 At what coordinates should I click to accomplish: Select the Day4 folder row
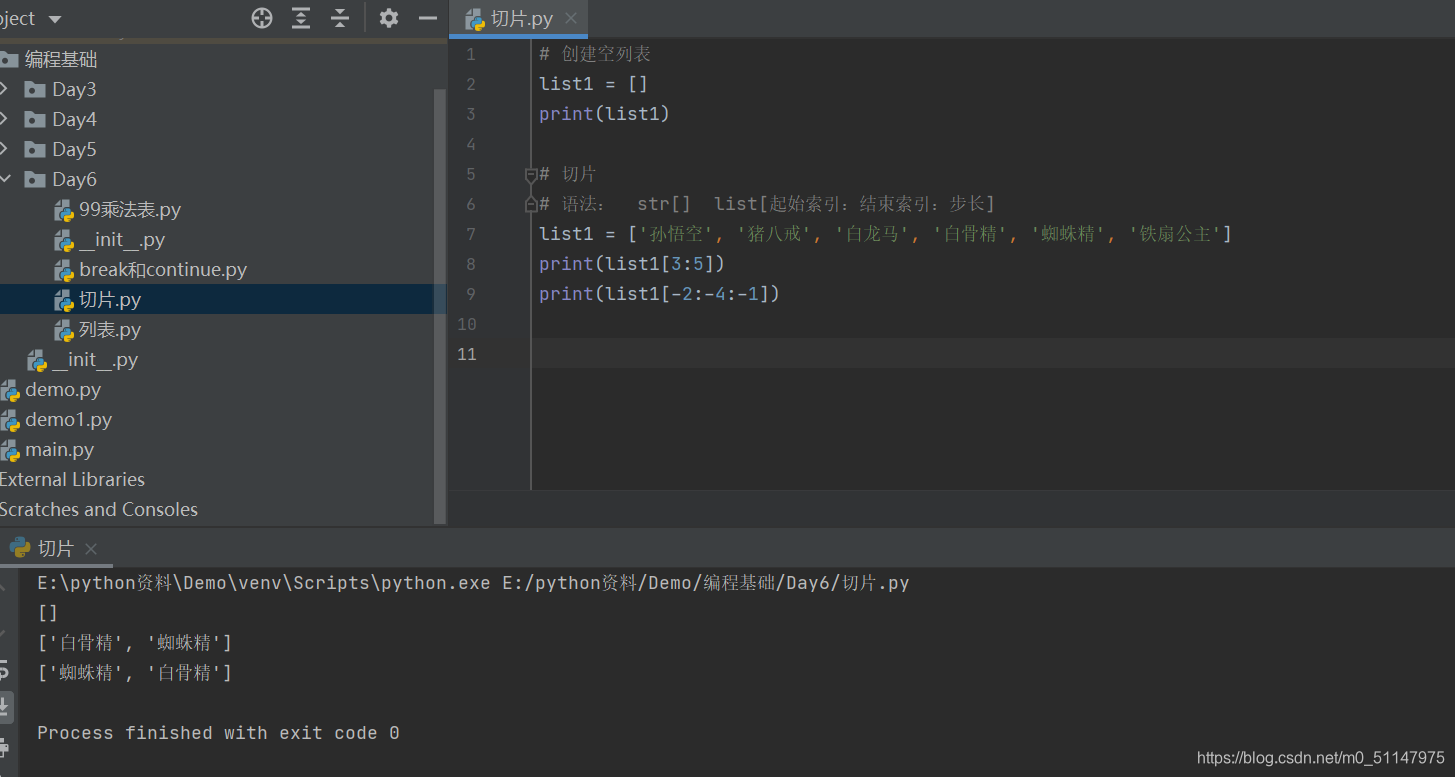click(218, 119)
